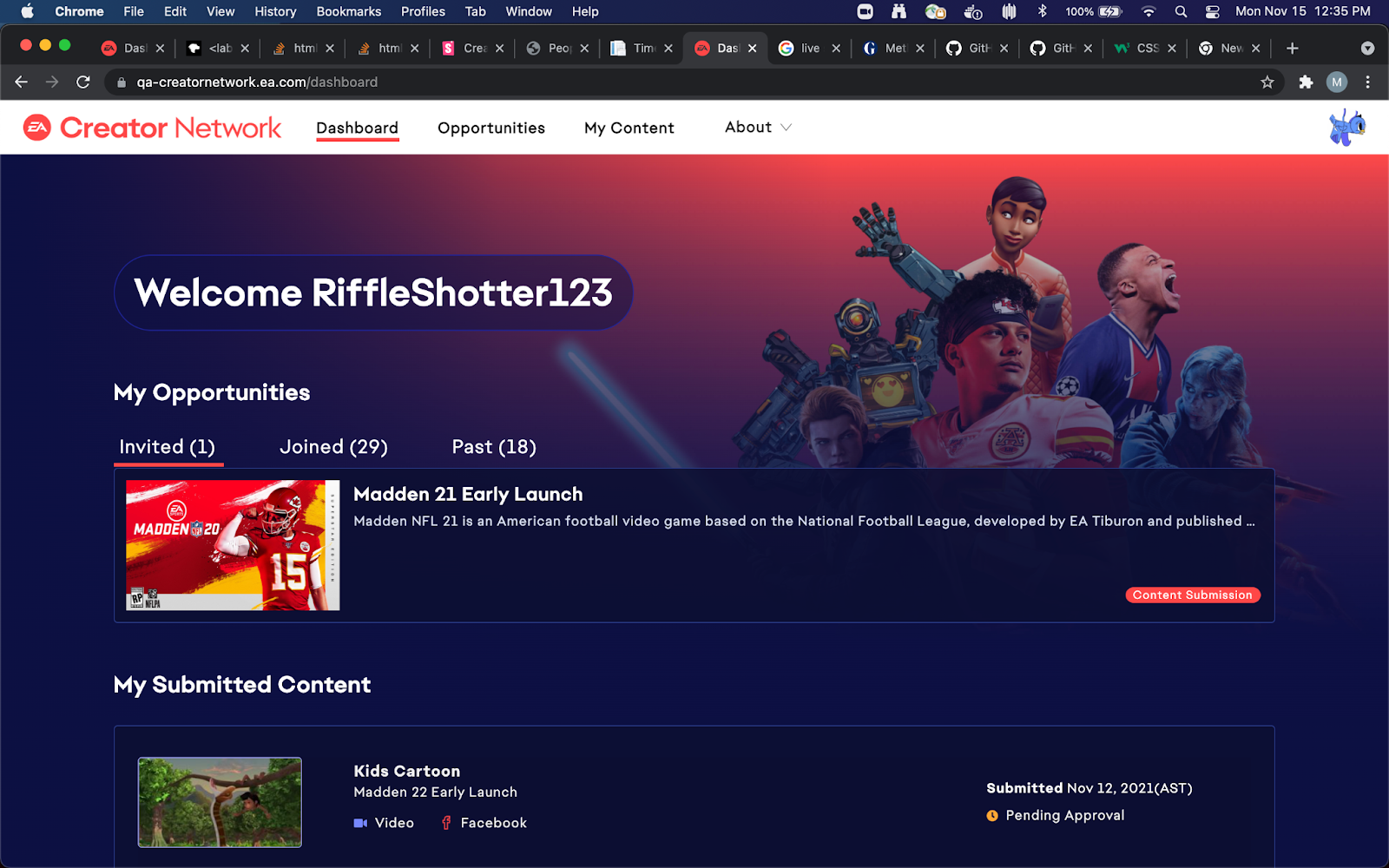This screenshot has width=1389, height=868.
Task: Open the Kids Cartoon video thumbnail
Action: click(x=220, y=802)
